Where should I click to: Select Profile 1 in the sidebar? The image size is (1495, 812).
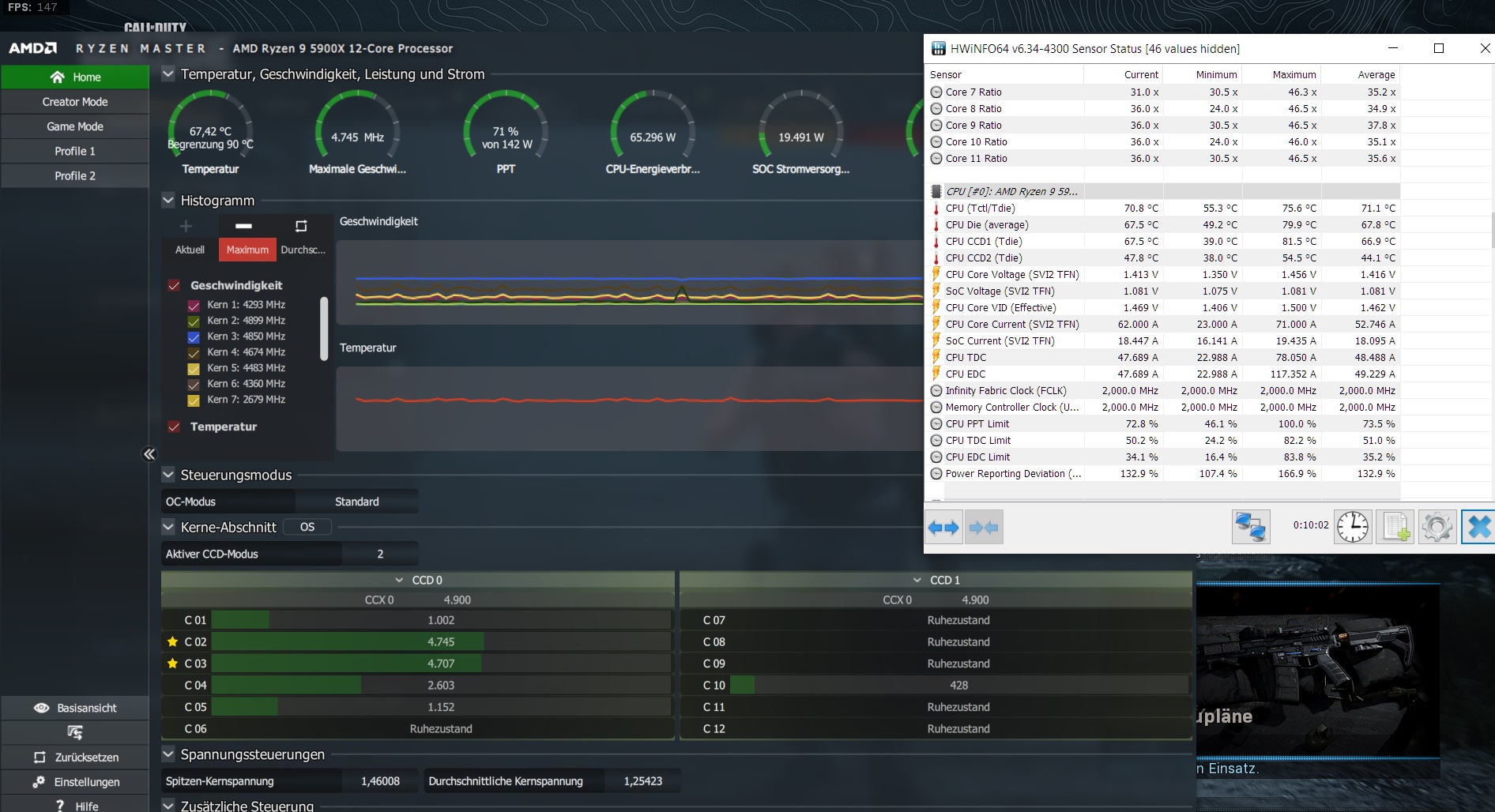pos(75,151)
